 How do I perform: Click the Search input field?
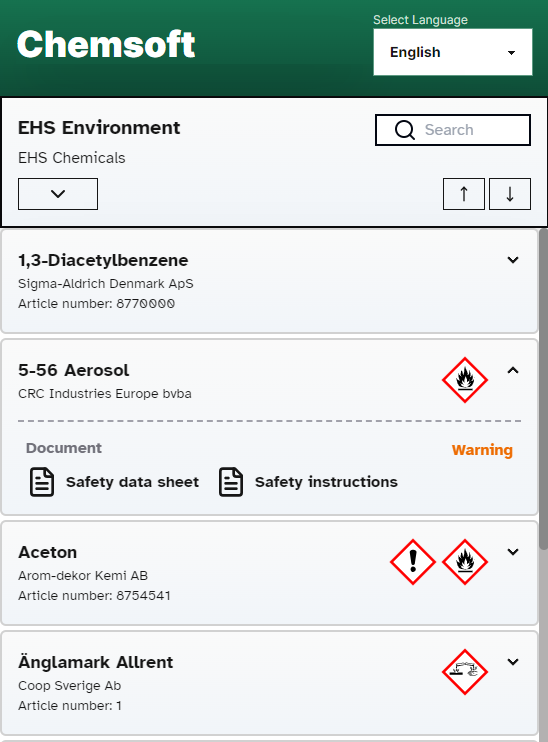click(453, 130)
